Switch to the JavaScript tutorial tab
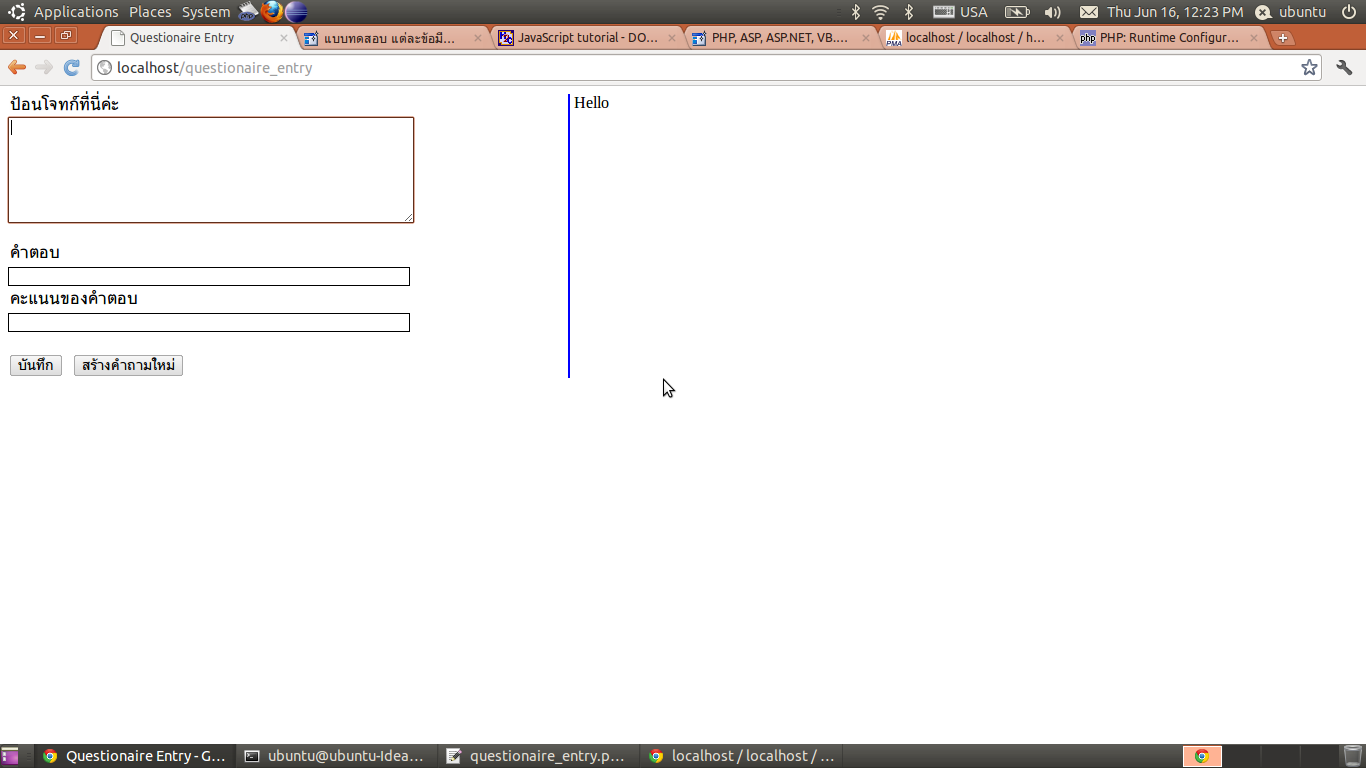 click(587, 38)
